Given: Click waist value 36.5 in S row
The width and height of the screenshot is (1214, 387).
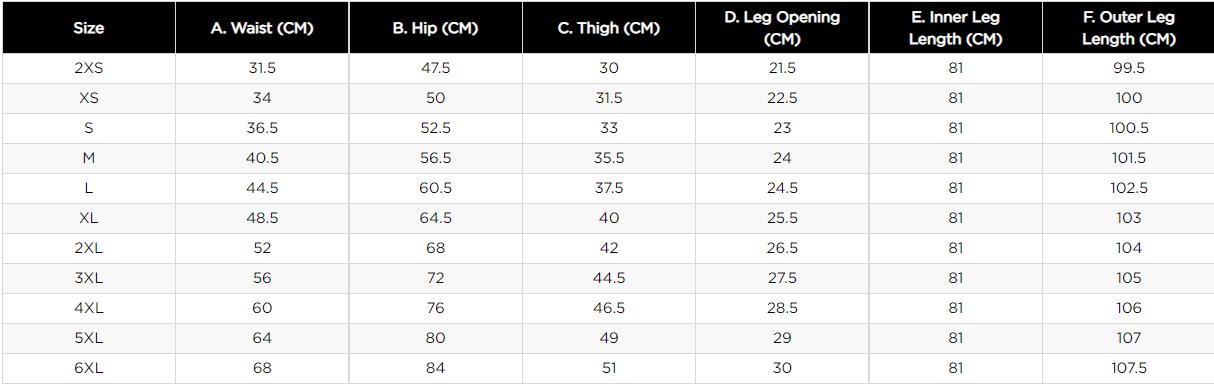Looking at the screenshot, I should pos(262,128).
